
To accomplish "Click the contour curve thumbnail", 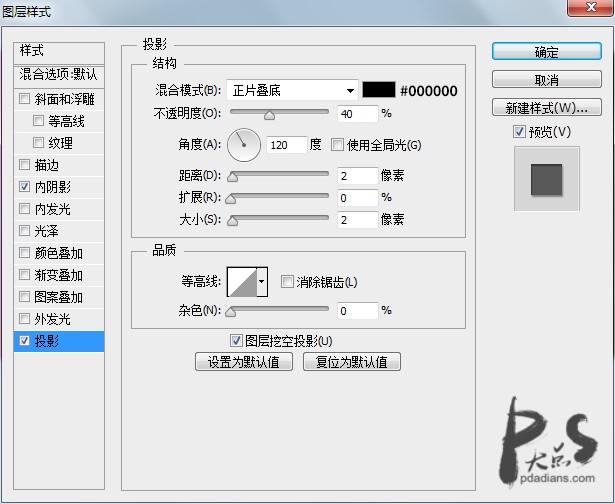I will coord(242,282).
